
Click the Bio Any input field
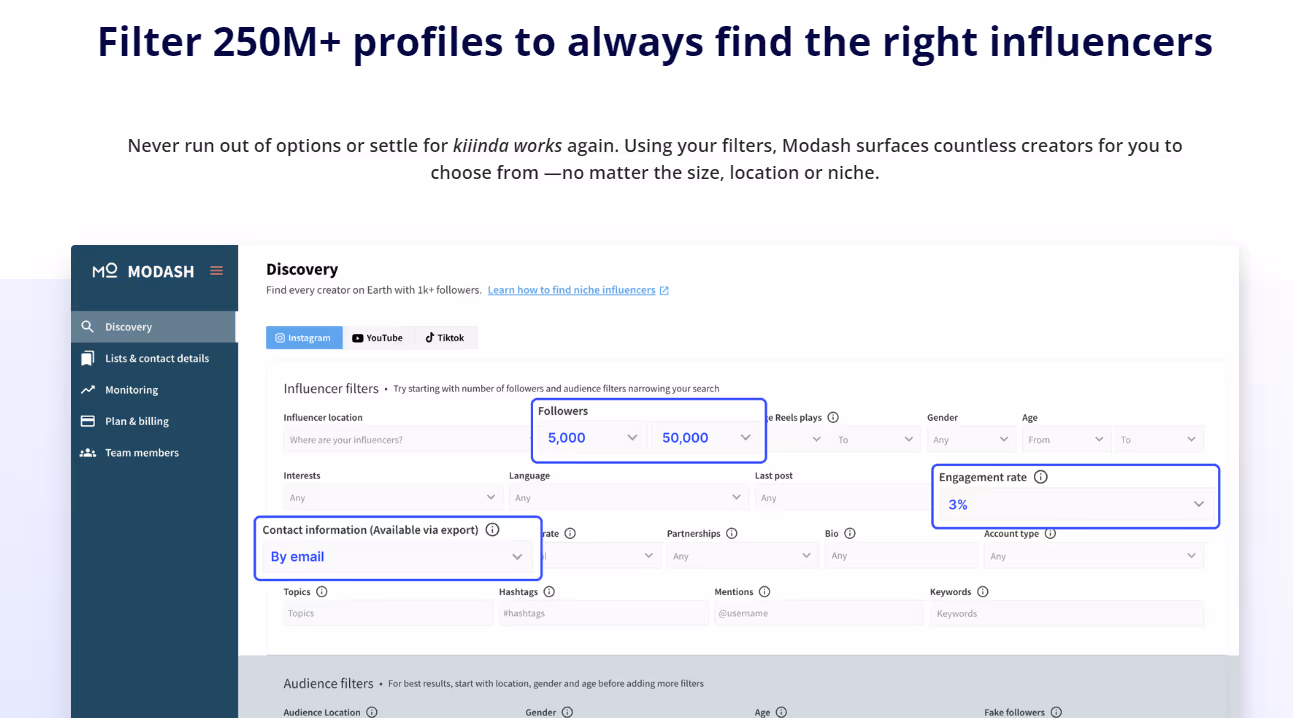pyautogui.click(x=902, y=556)
